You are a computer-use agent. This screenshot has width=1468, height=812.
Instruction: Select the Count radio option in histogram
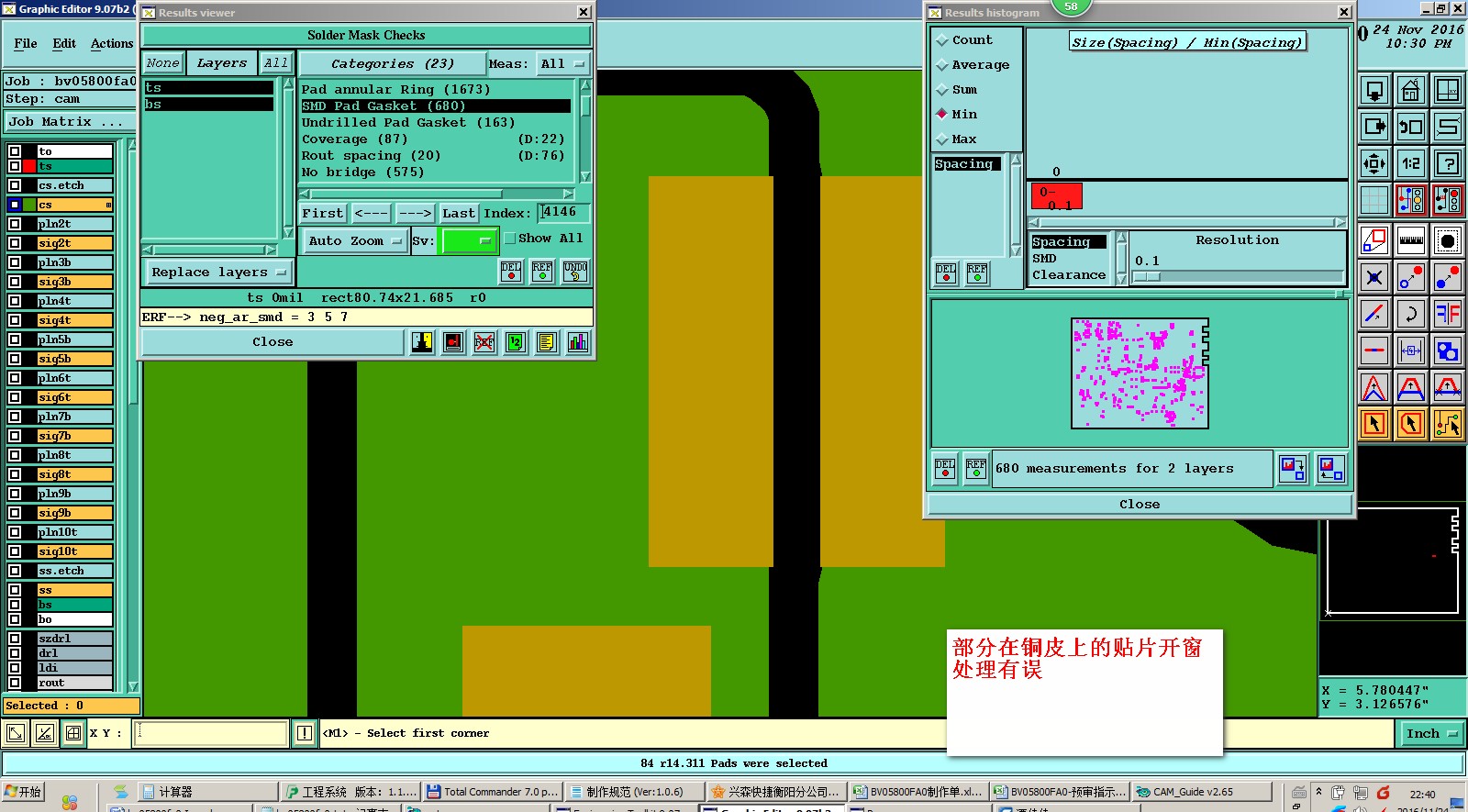[942, 40]
